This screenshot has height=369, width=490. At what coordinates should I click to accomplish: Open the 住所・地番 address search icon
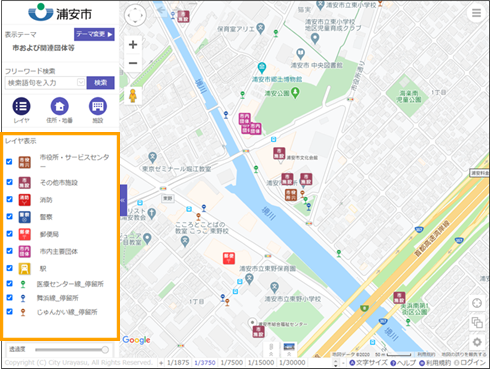59,106
